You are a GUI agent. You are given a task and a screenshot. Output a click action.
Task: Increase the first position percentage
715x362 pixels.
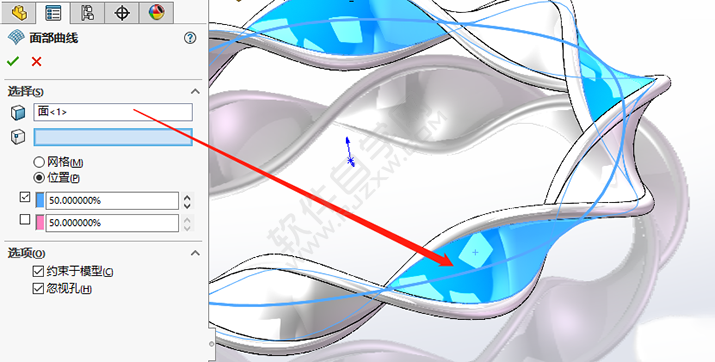pos(187,197)
